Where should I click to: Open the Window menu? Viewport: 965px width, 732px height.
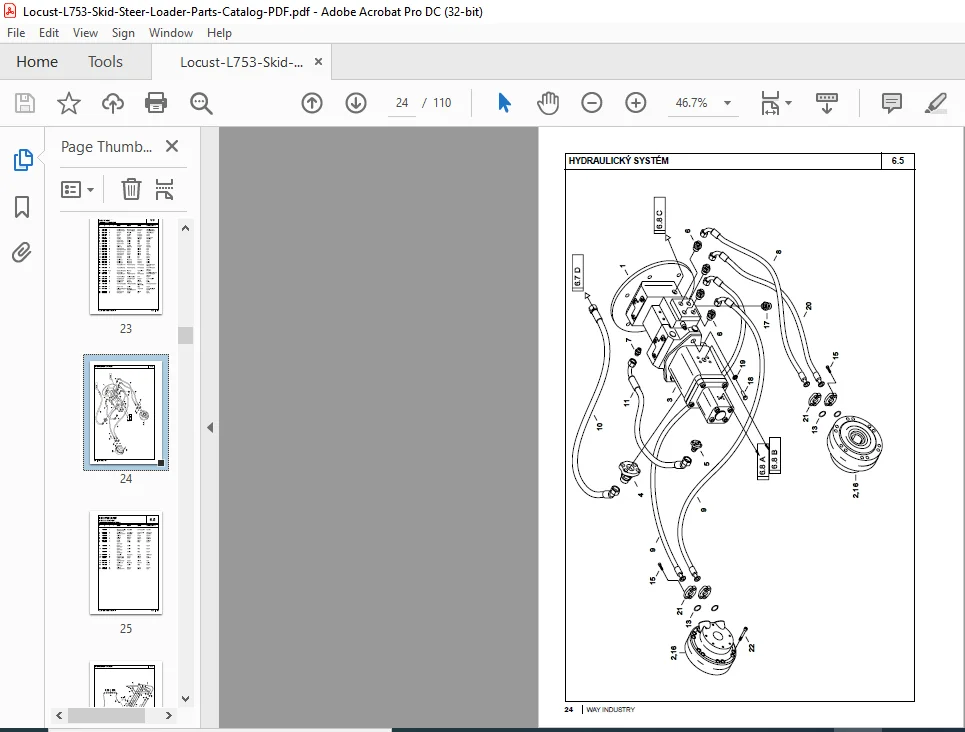tap(170, 33)
